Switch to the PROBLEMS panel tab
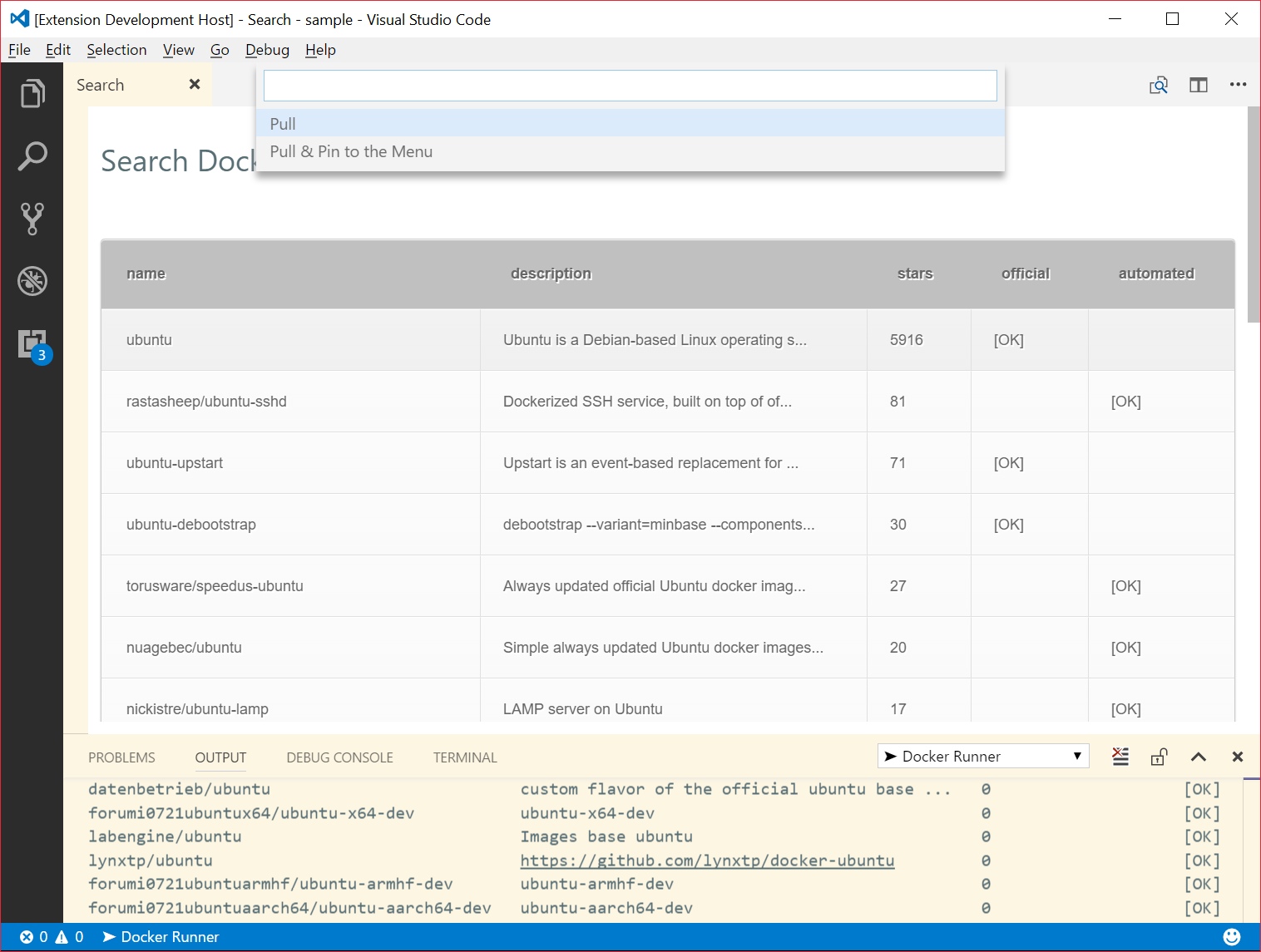Viewport: 1261px width, 952px height. click(121, 757)
